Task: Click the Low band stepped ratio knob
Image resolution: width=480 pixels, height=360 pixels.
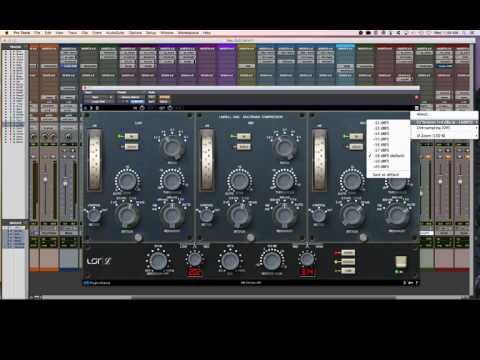Action: [173, 148]
